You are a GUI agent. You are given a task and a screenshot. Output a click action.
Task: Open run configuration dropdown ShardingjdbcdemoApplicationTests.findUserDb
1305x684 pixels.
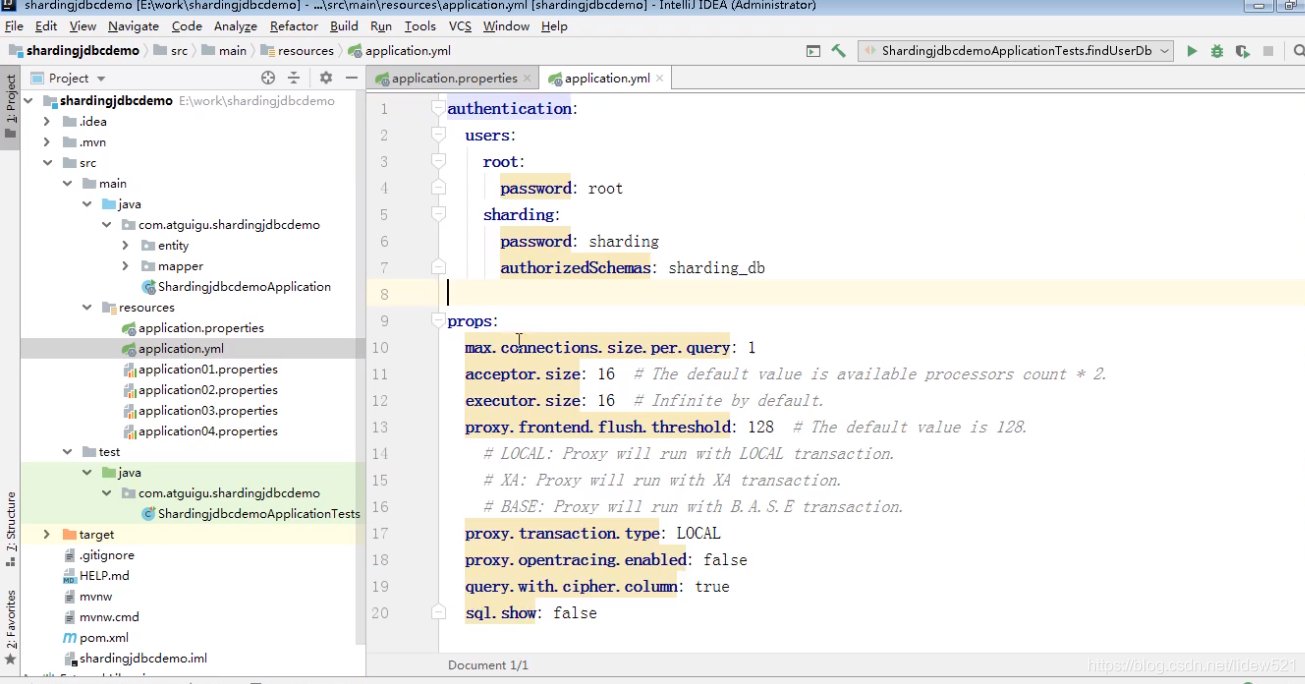(1016, 51)
